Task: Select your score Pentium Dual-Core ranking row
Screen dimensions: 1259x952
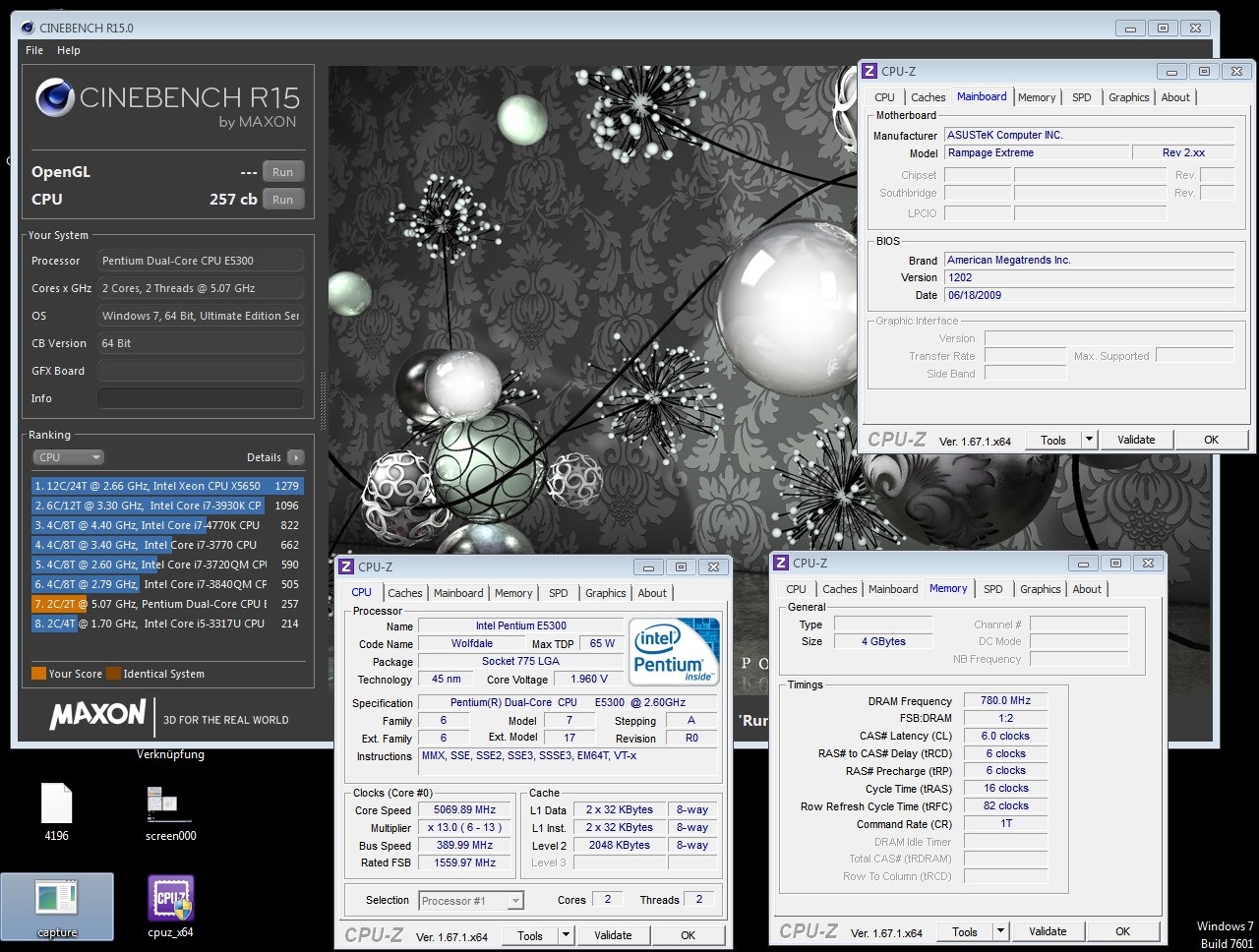Action: [167, 604]
